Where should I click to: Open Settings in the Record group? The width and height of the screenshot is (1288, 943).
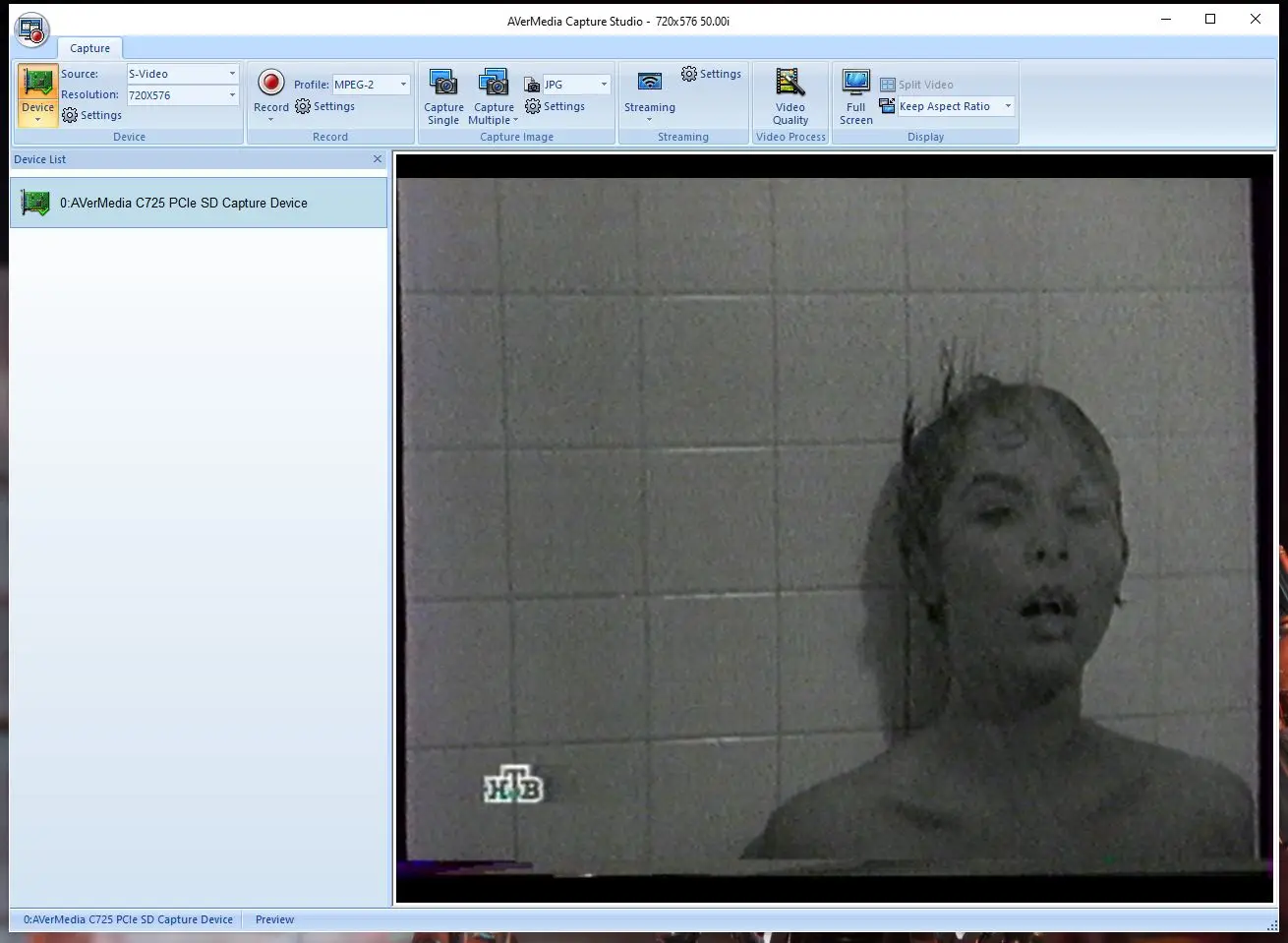[x=324, y=106]
